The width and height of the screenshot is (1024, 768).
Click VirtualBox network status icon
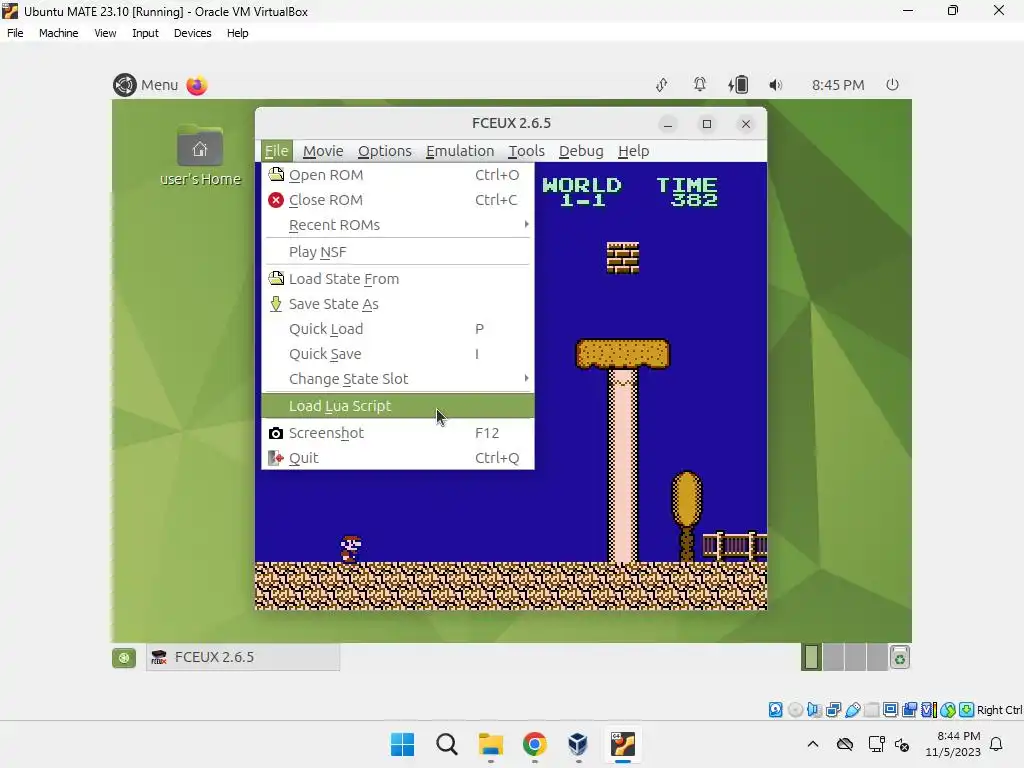pyautogui.click(x=833, y=709)
